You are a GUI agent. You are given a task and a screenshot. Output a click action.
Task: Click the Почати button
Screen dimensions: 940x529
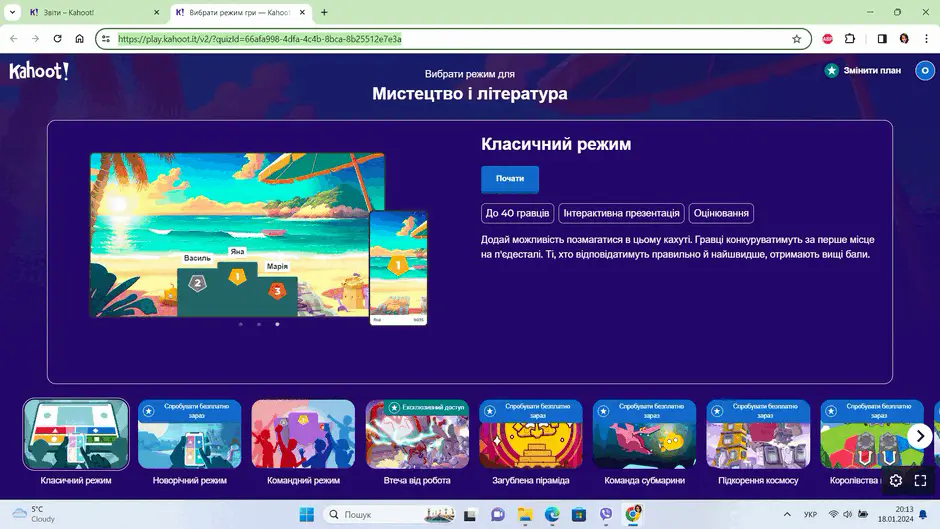click(x=510, y=179)
